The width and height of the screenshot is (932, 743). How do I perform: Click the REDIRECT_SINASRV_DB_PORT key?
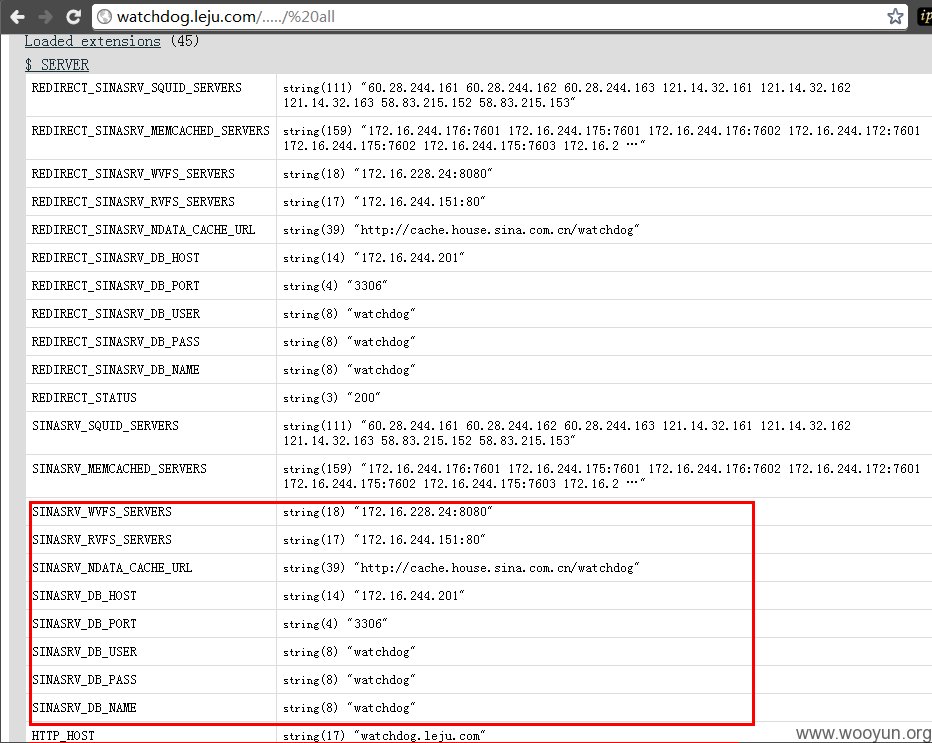pyautogui.click(x=115, y=286)
